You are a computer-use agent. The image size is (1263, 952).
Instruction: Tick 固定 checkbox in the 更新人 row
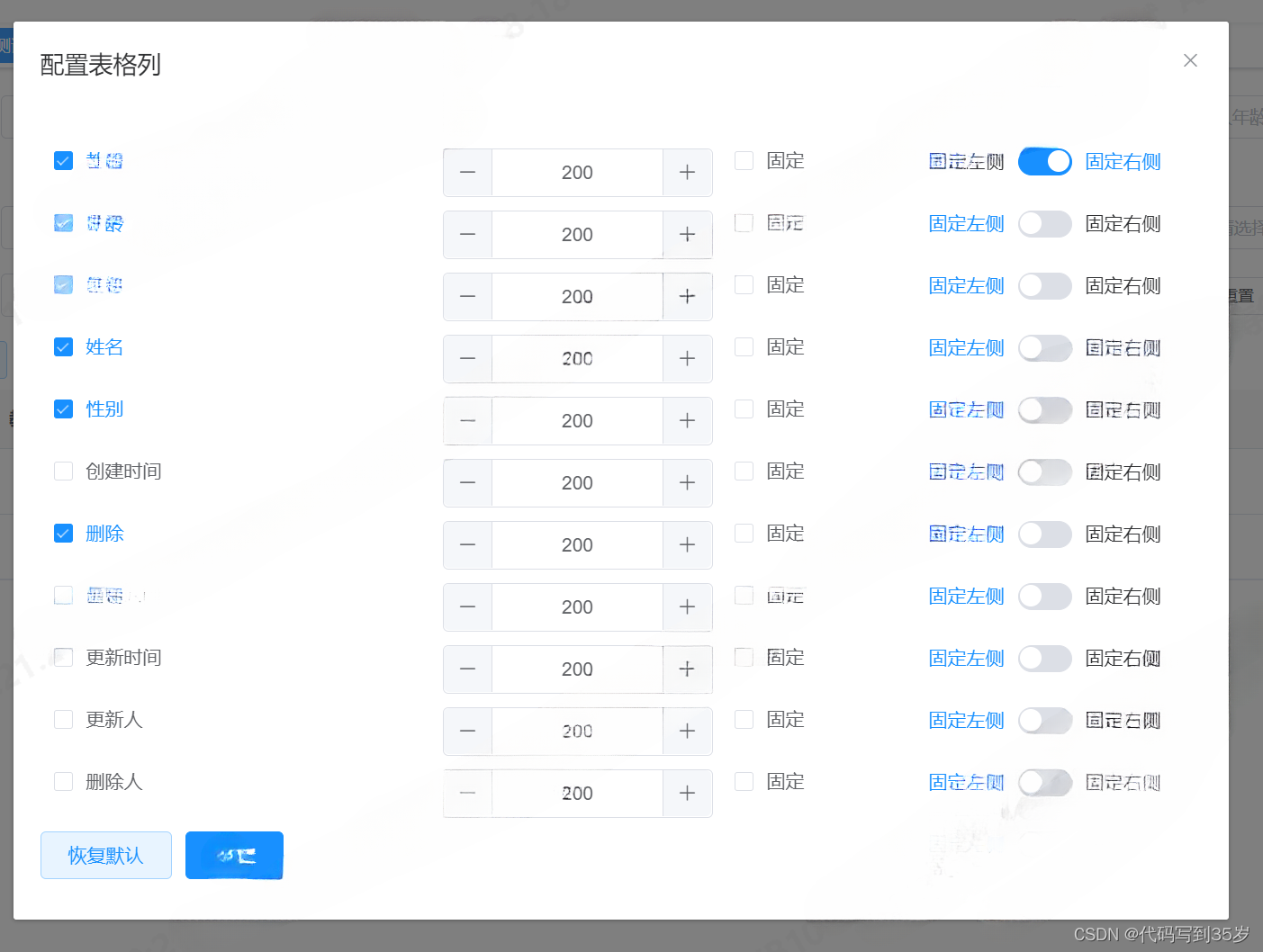click(x=744, y=720)
